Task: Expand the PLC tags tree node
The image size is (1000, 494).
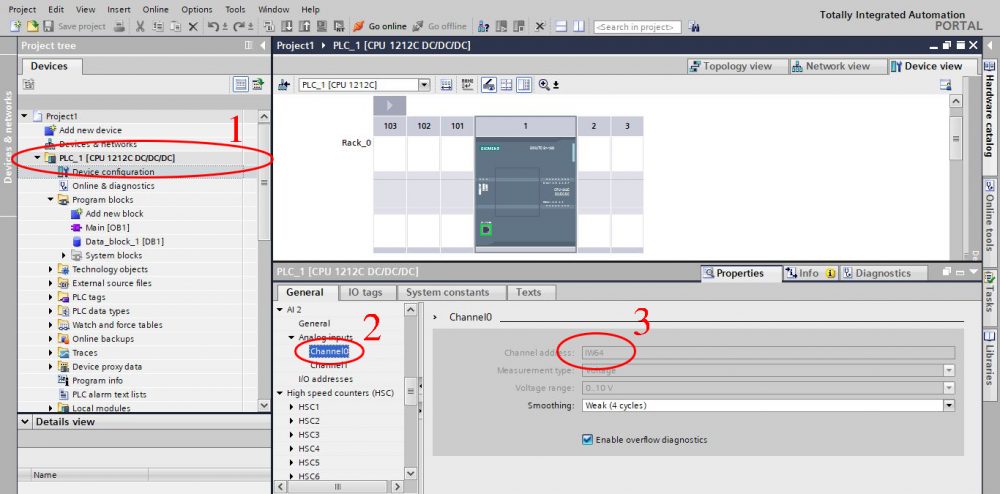Action: tap(51, 297)
